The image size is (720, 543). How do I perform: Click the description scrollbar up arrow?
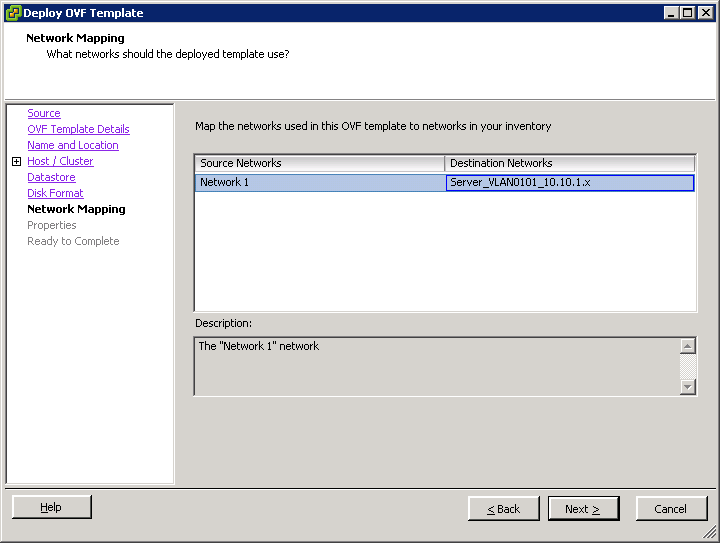[687, 346]
